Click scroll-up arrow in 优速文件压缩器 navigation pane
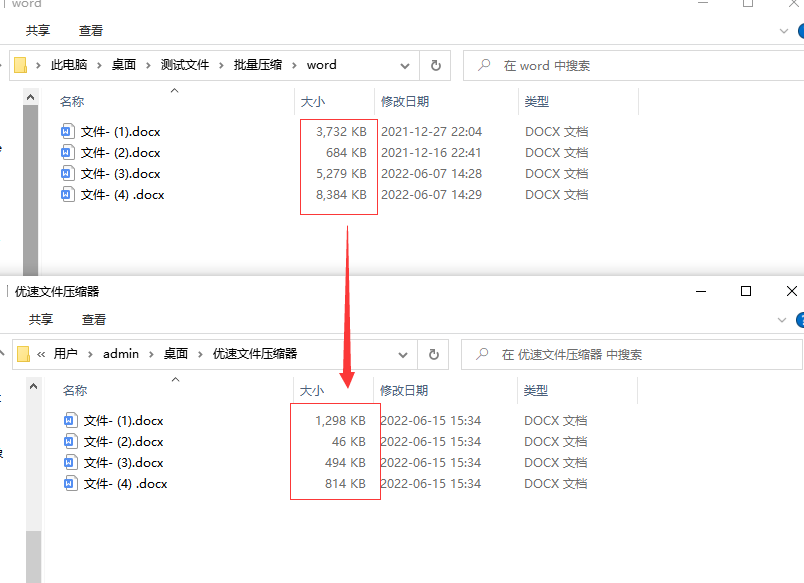 click(34, 386)
